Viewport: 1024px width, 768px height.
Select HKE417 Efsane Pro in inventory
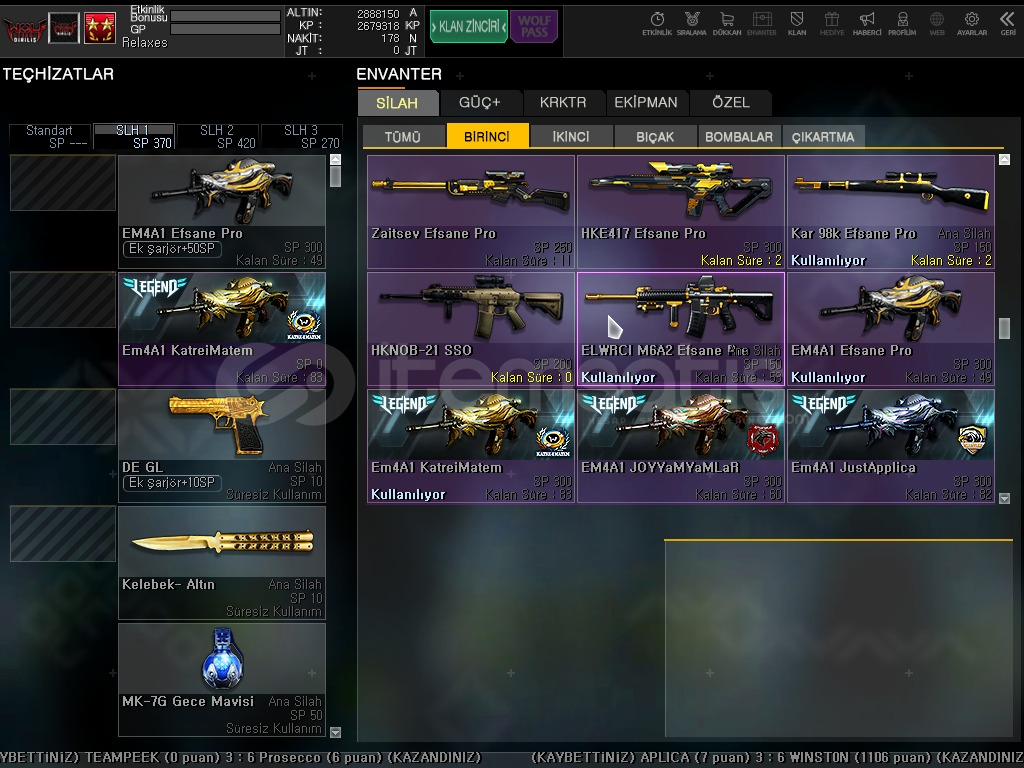pos(680,212)
